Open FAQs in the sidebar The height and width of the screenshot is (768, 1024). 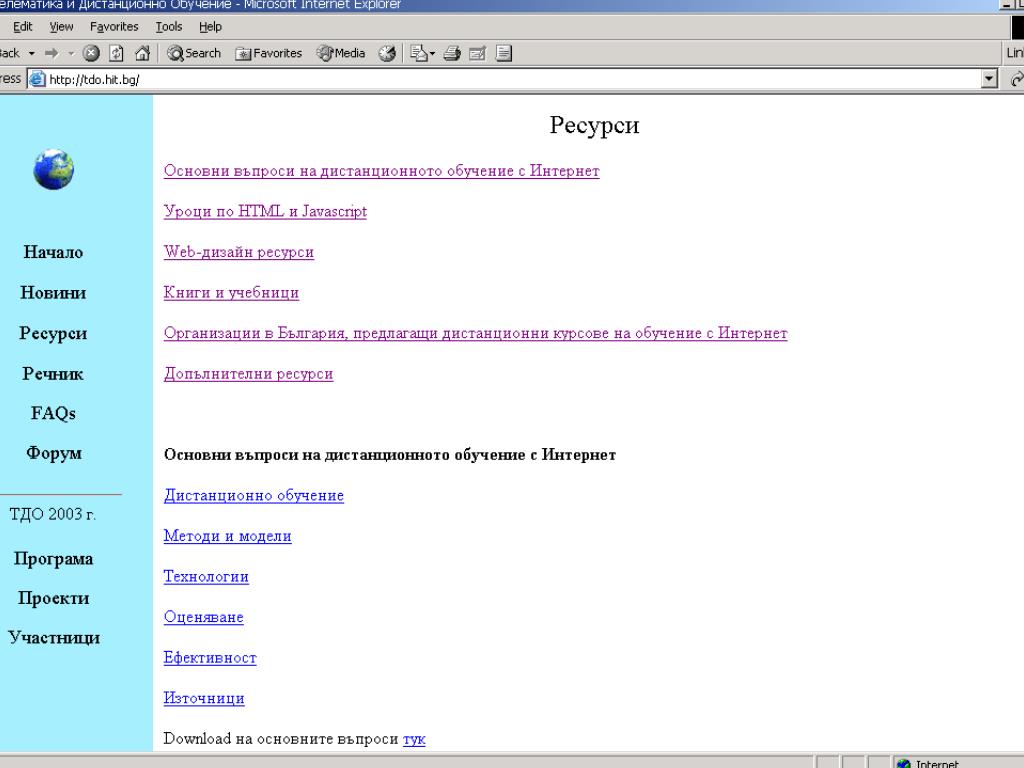click(x=53, y=413)
